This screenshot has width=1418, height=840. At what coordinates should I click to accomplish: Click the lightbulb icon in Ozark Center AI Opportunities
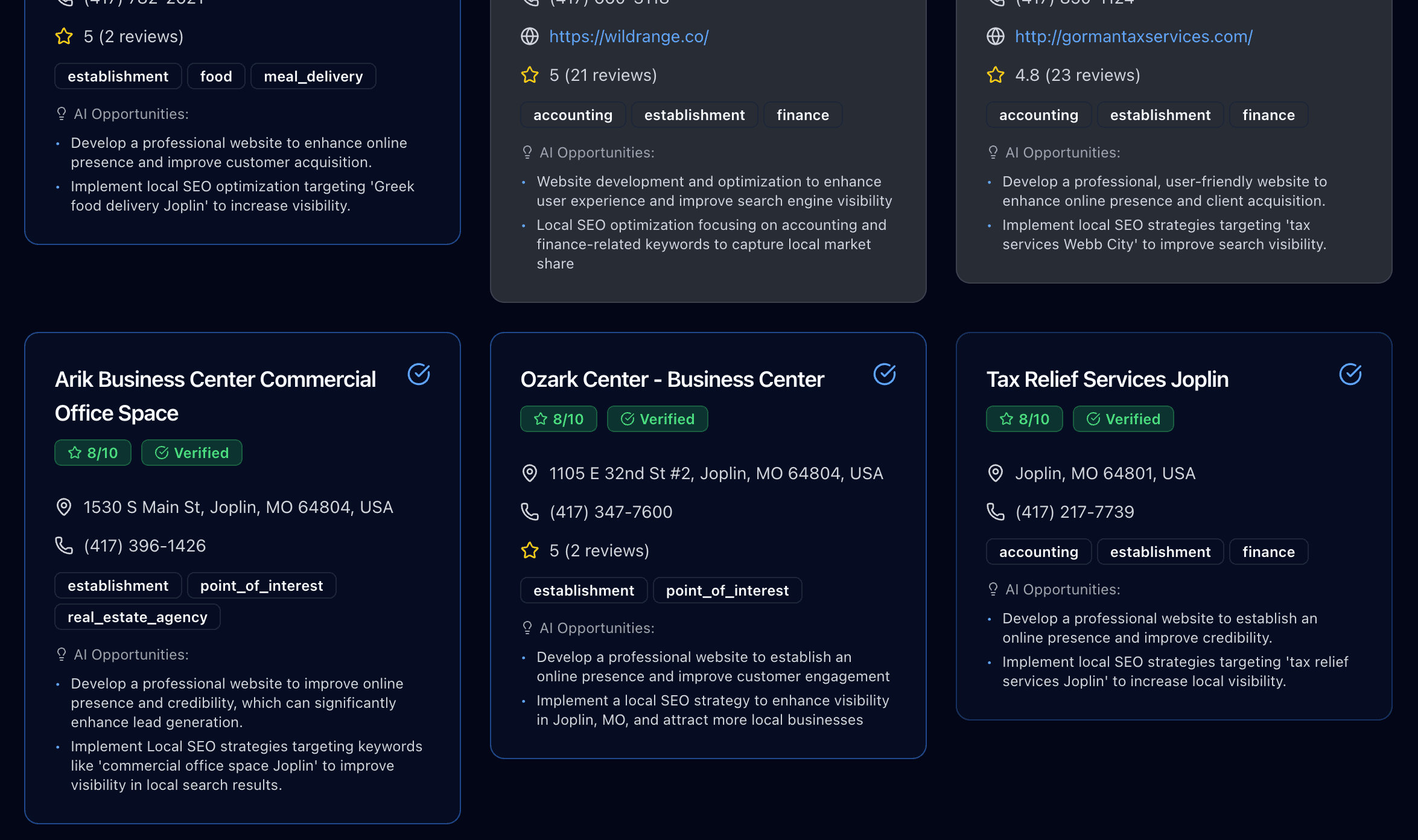point(527,628)
